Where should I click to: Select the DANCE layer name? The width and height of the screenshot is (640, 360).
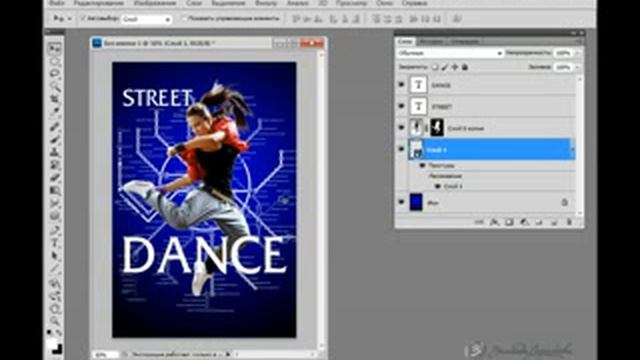[441, 85]
